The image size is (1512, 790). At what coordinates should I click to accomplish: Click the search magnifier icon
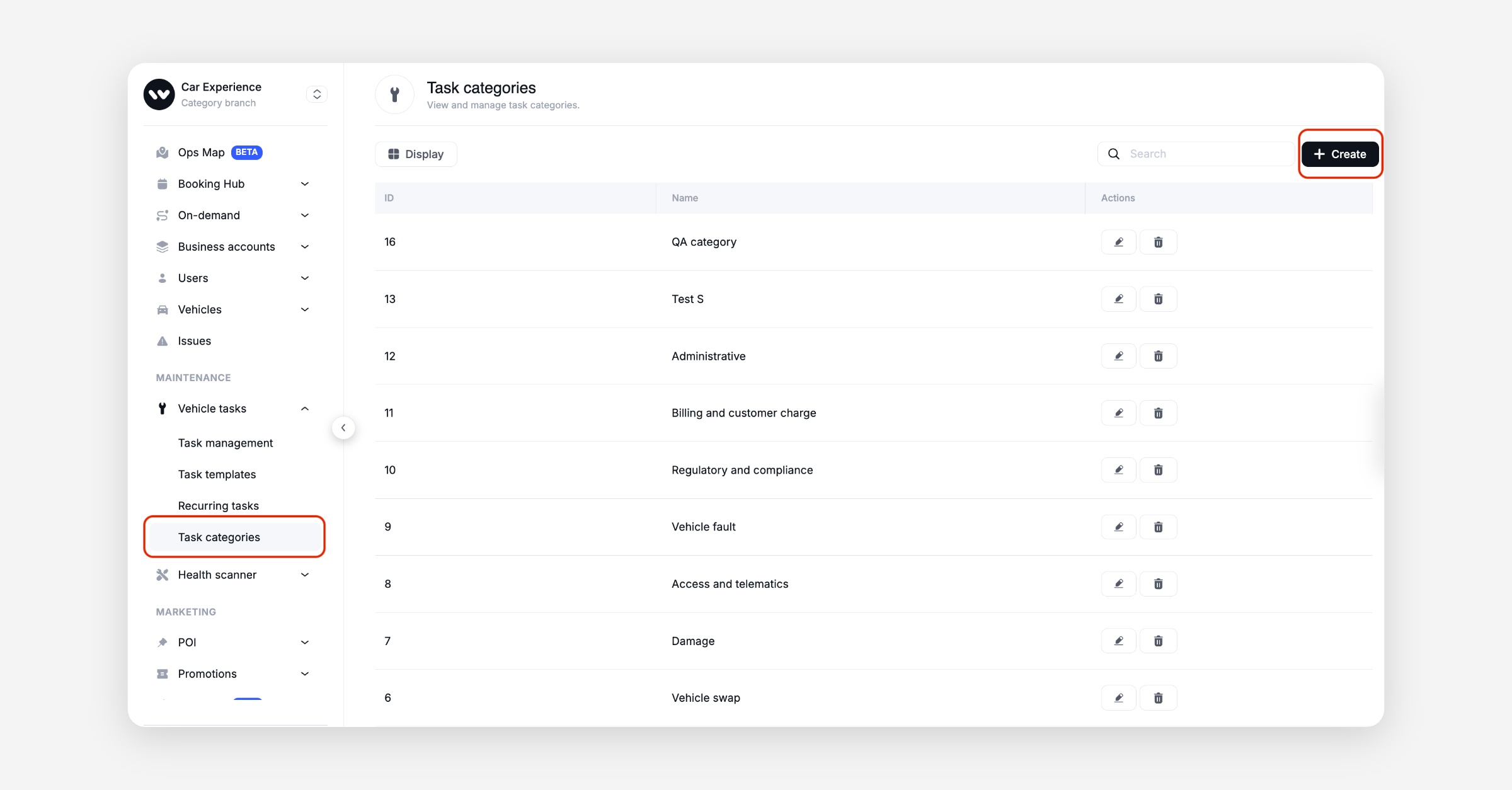coord(1114,154)
